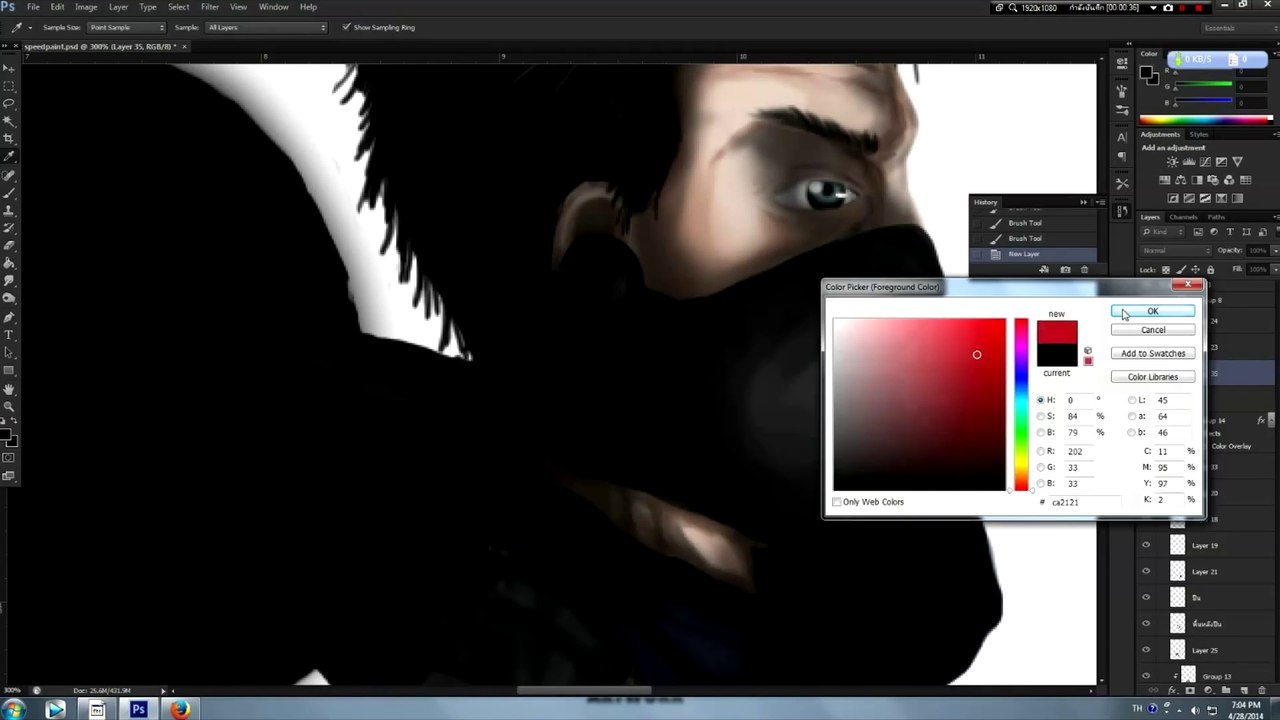Enable Only Web Colors checkbox
The height and width of the screenshot is (720, 1280).
click(837, 502)
